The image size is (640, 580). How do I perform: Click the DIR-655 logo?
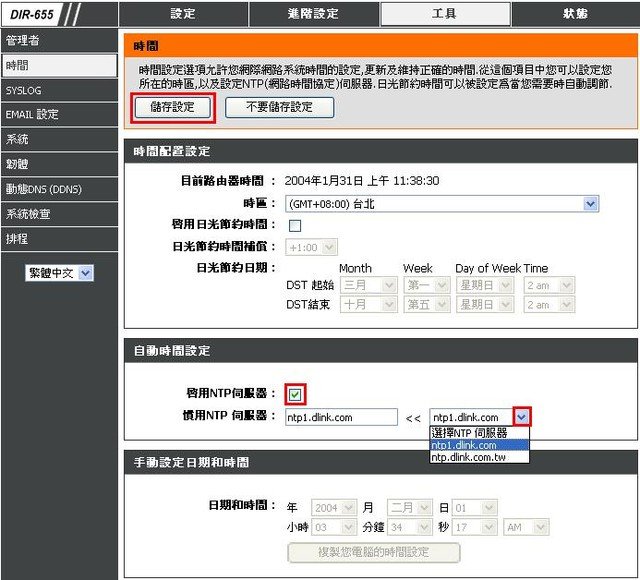[x=32, y=14]
